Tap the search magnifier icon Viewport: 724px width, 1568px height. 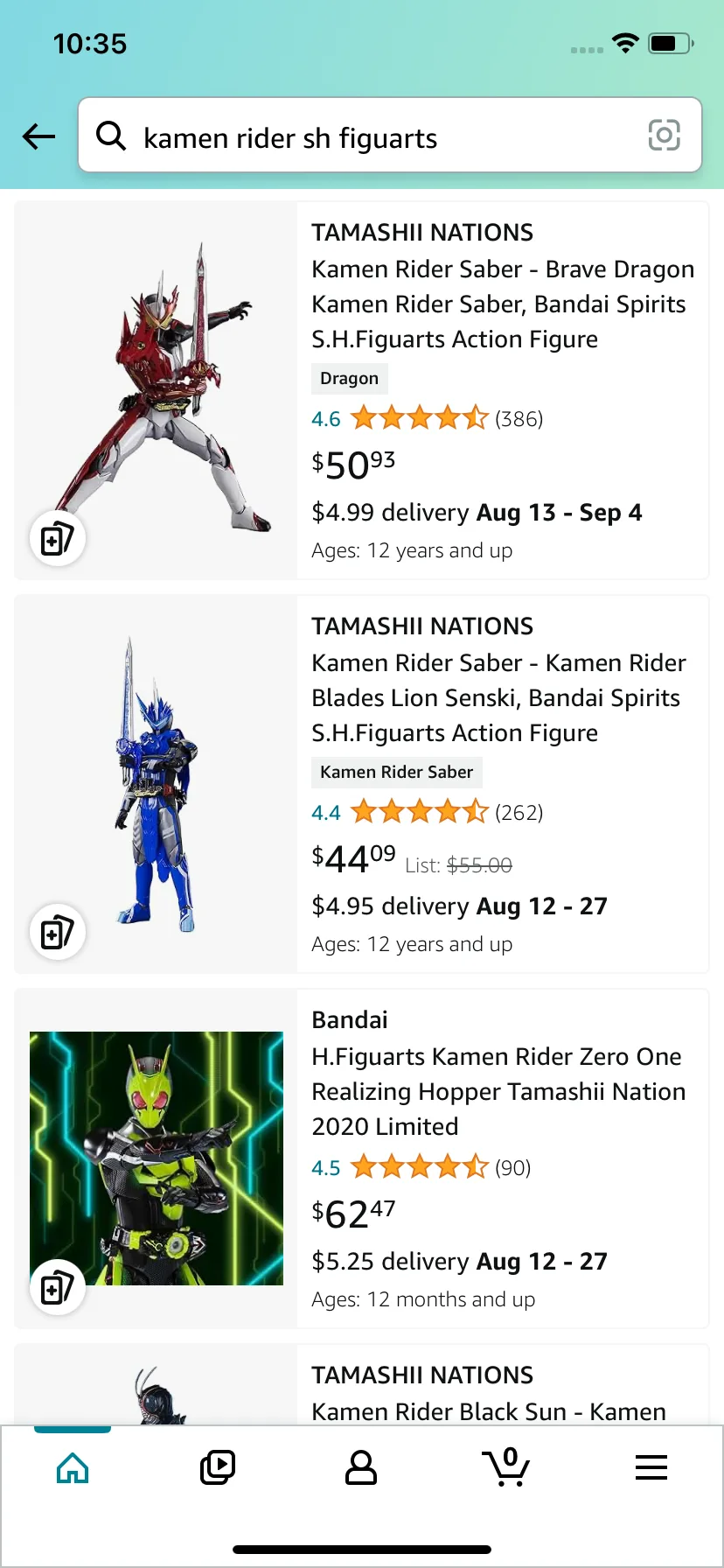tap(111, 136)
